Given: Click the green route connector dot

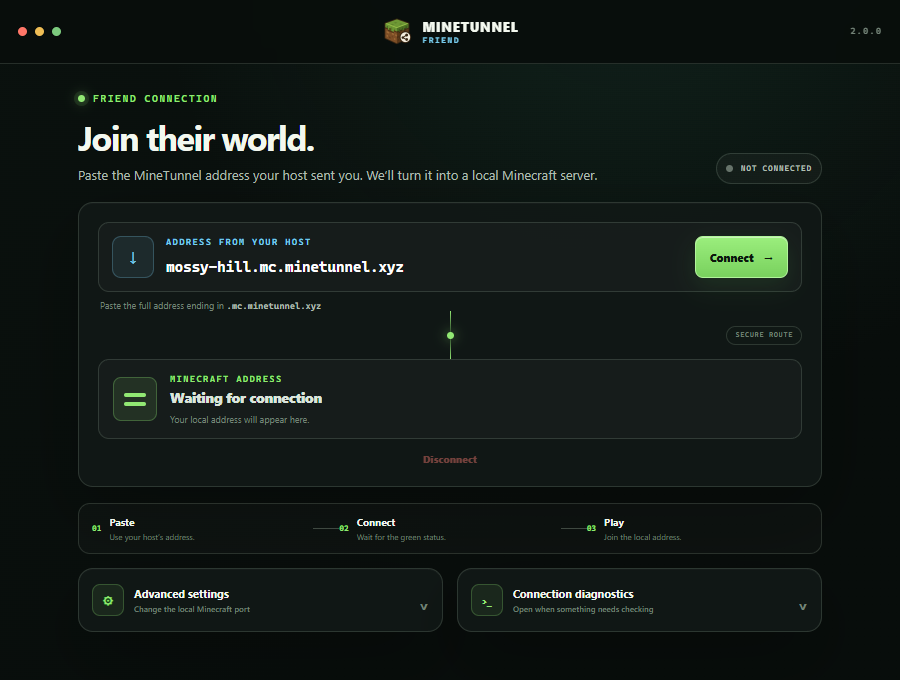Looking at the screenshot, I should pyautogui.click(x=451, y=336).
